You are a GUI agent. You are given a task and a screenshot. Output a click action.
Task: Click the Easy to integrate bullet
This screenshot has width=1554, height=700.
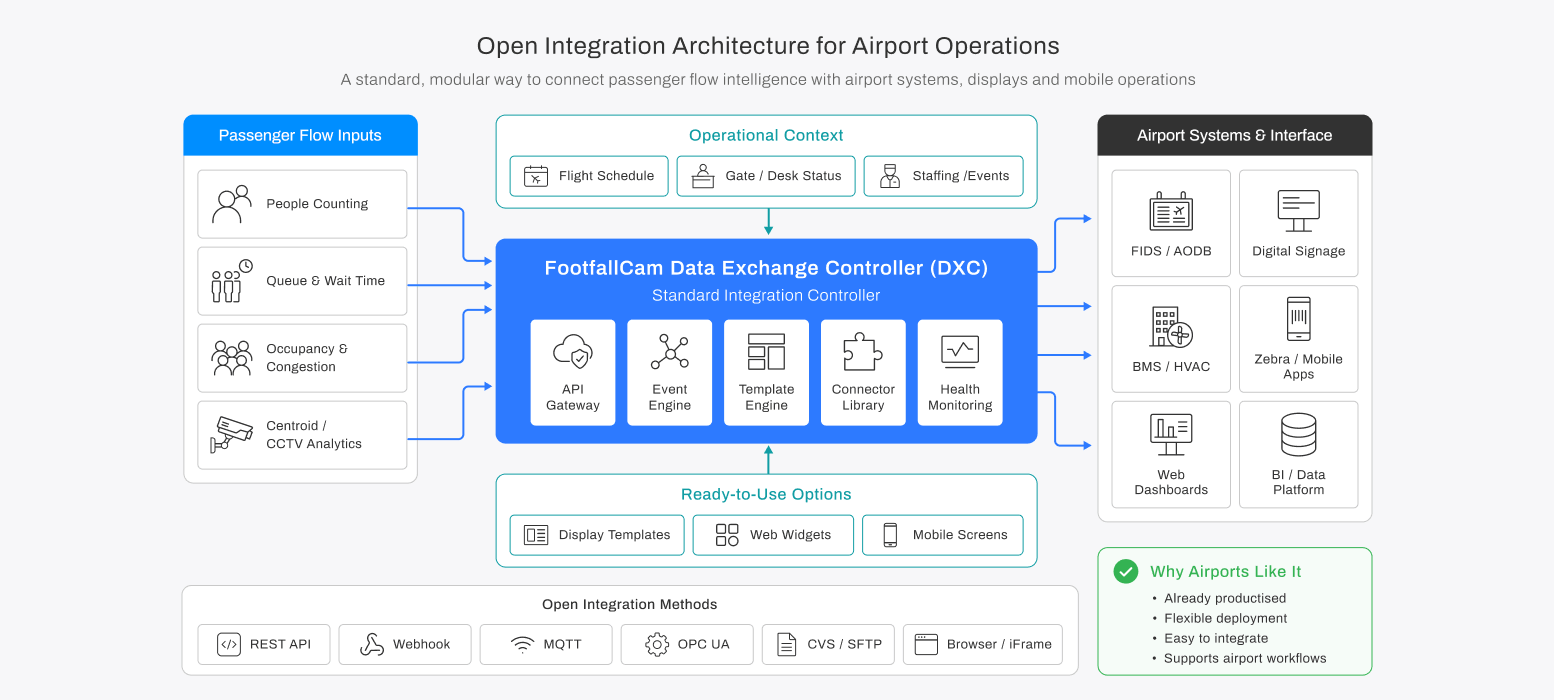click(x=1216, y=638)
